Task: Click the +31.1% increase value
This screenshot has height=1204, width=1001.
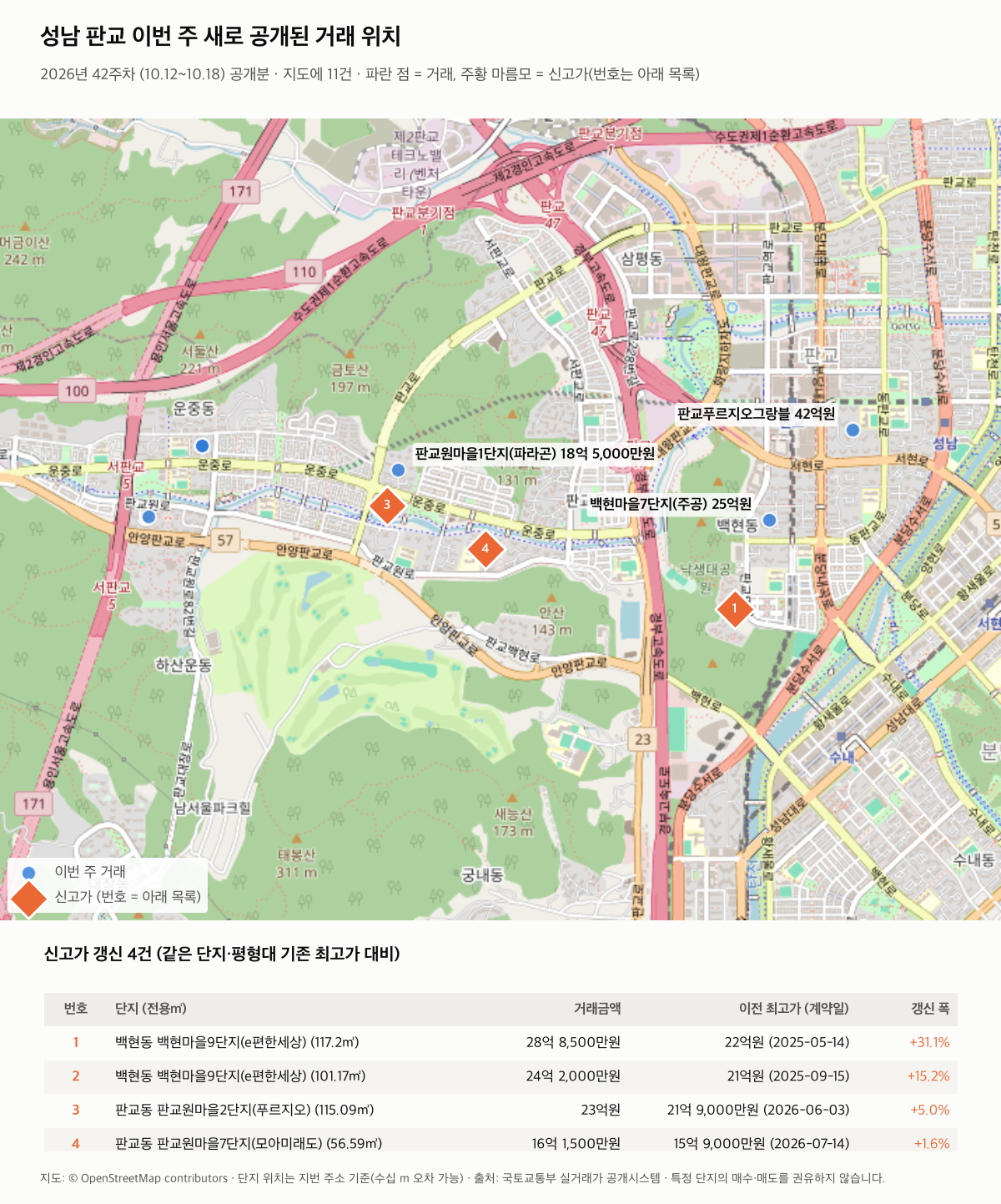Action: [930, 1042]
